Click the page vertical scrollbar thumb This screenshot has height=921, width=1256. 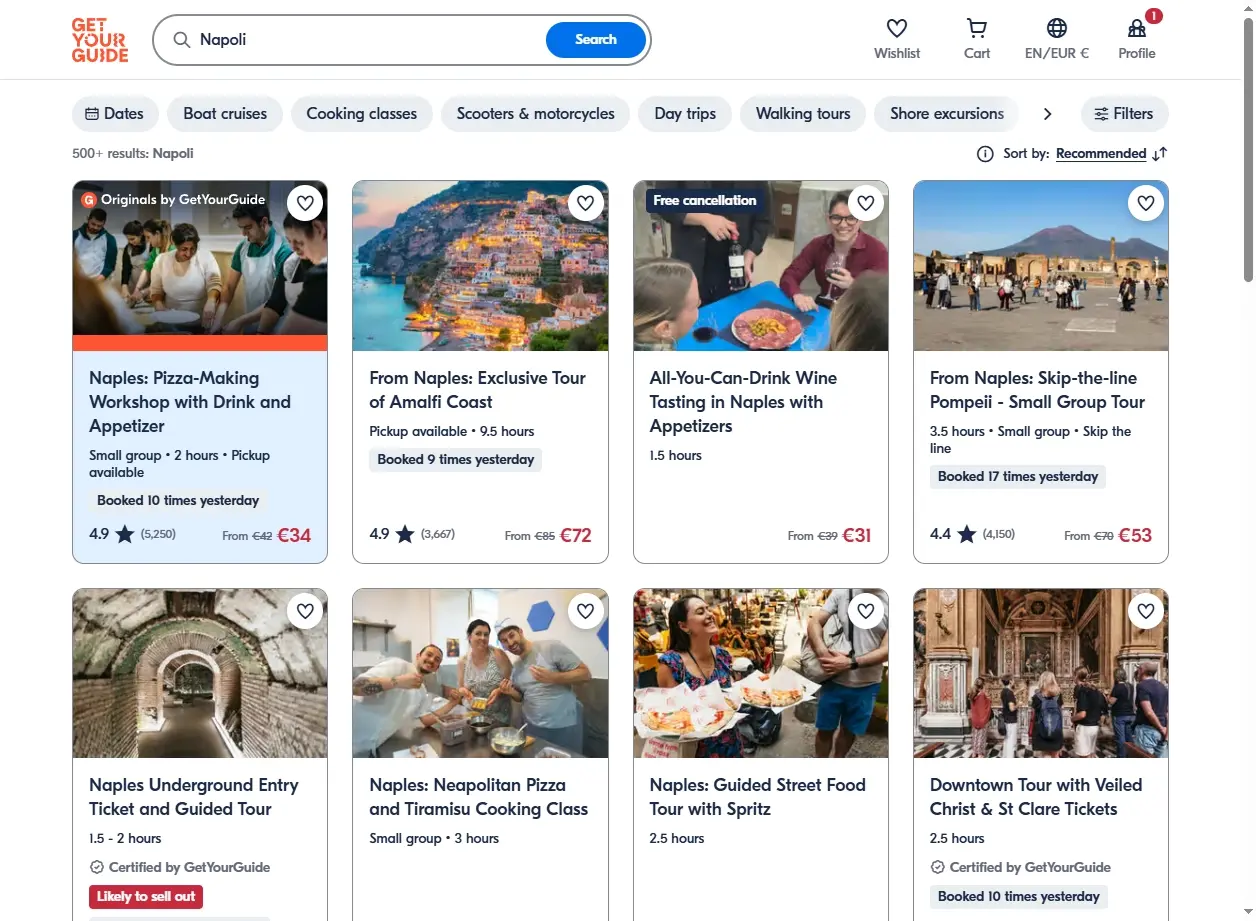[1247, 150]
